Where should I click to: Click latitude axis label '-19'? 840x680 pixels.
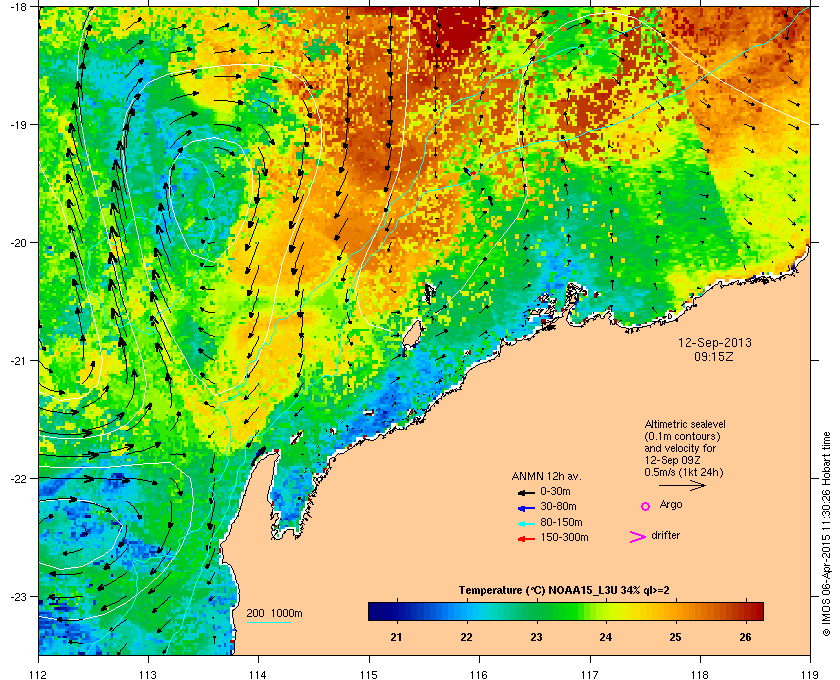(18, 125)
